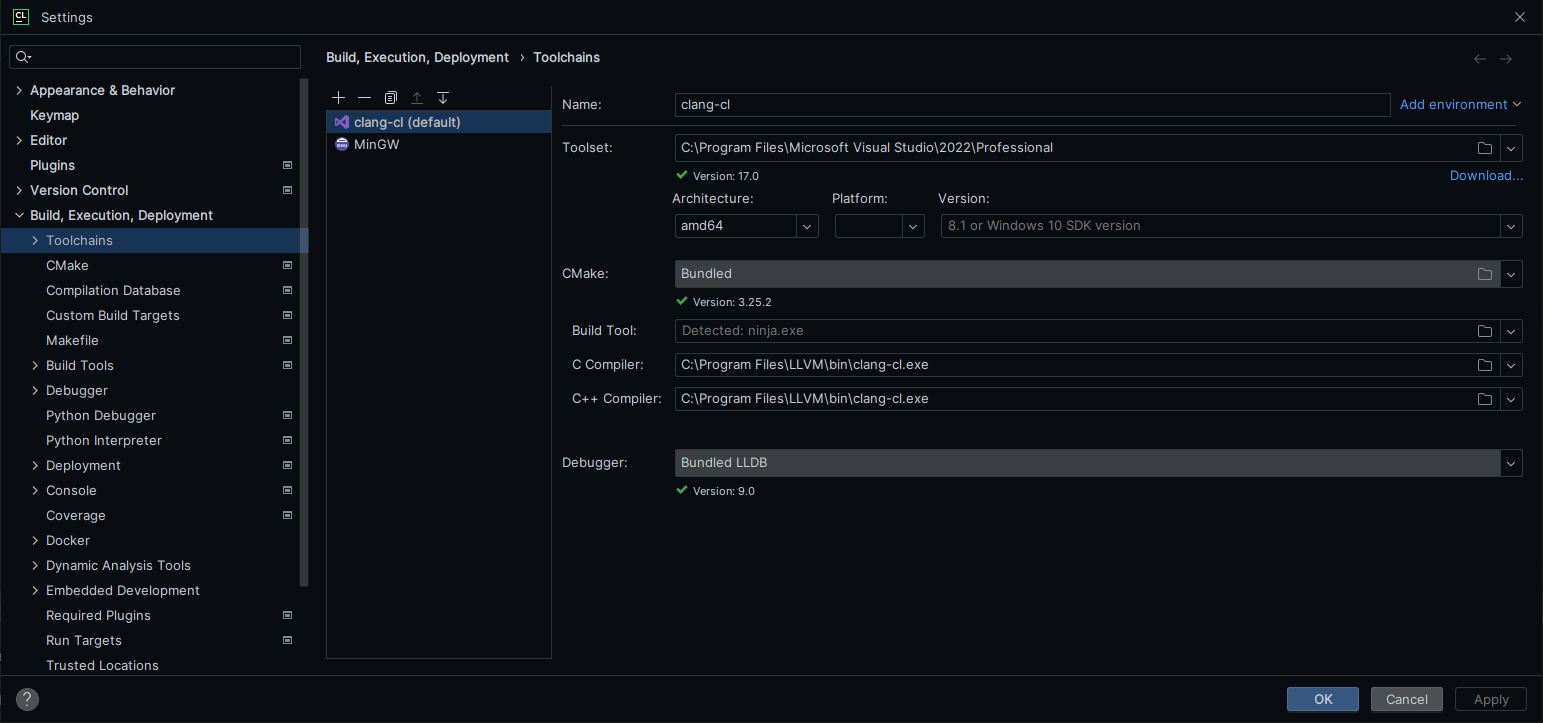Duplicate clang-cl toolchain with the copy icon
1543x723 pixels.
tap(390, 97)
